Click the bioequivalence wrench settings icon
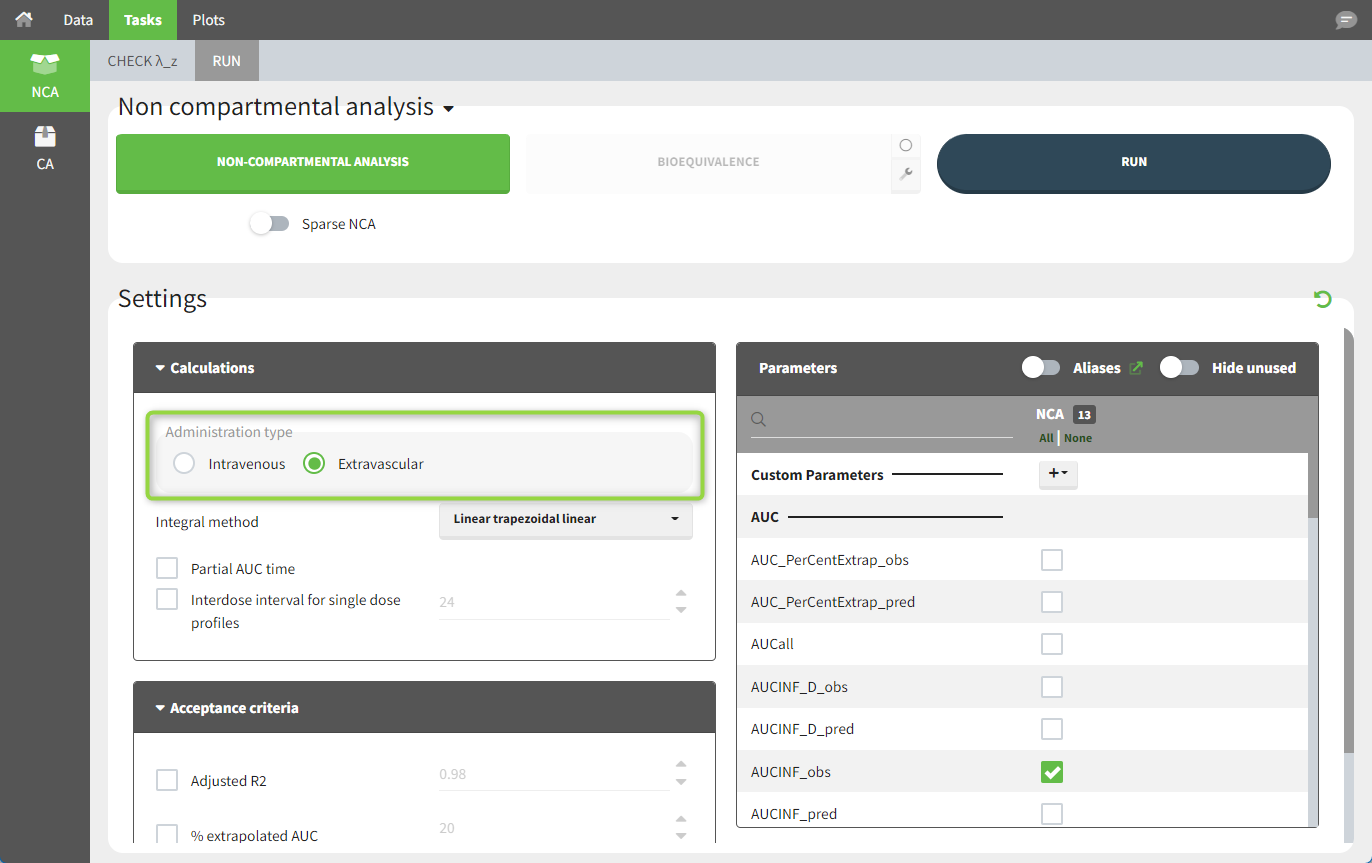This screenshot has width=1372, height=863. tap(906, 174)
